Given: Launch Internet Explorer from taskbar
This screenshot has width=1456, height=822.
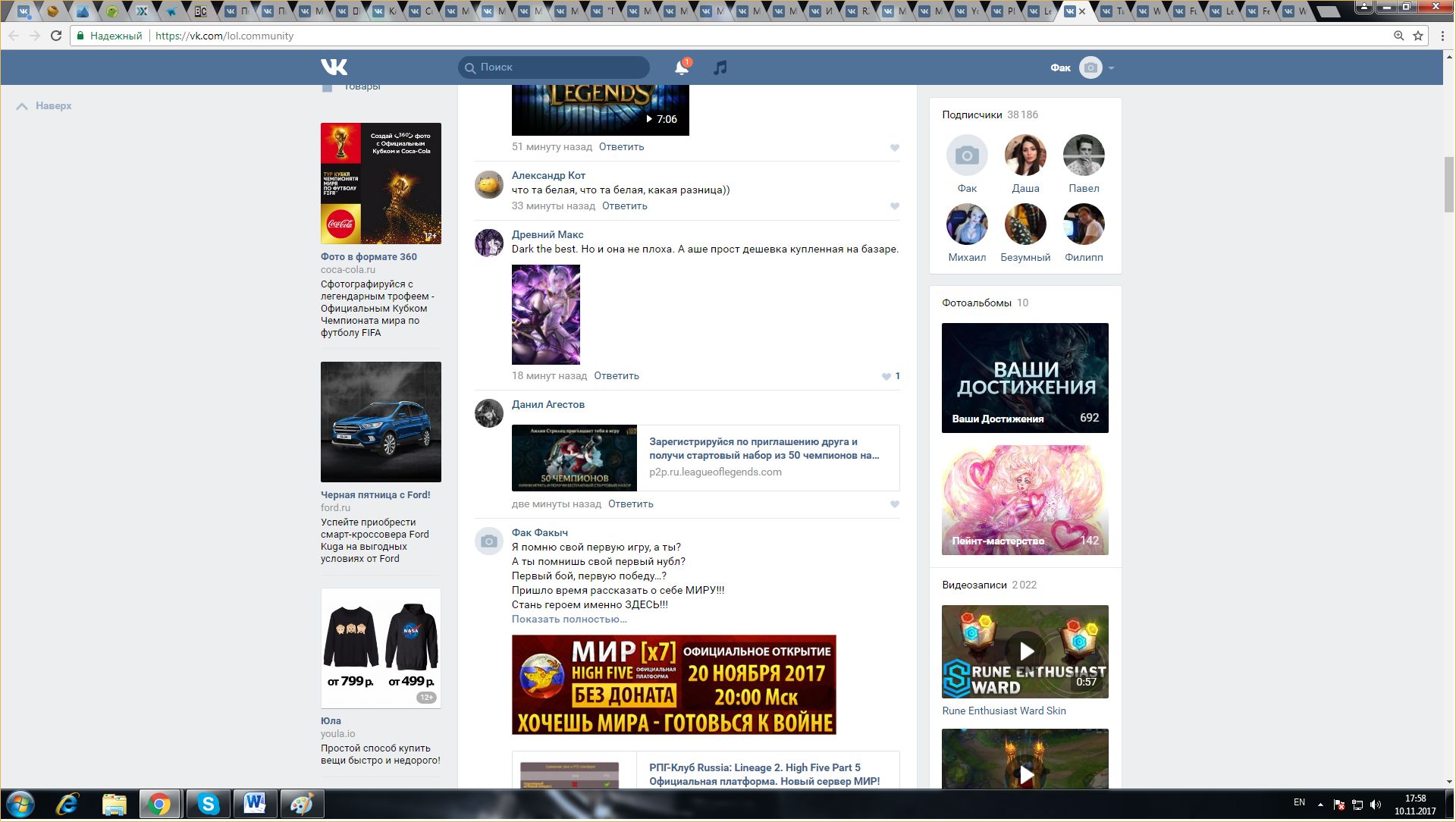Looking at the screenshot, I should pyautogui.click(x=67, y=805).
